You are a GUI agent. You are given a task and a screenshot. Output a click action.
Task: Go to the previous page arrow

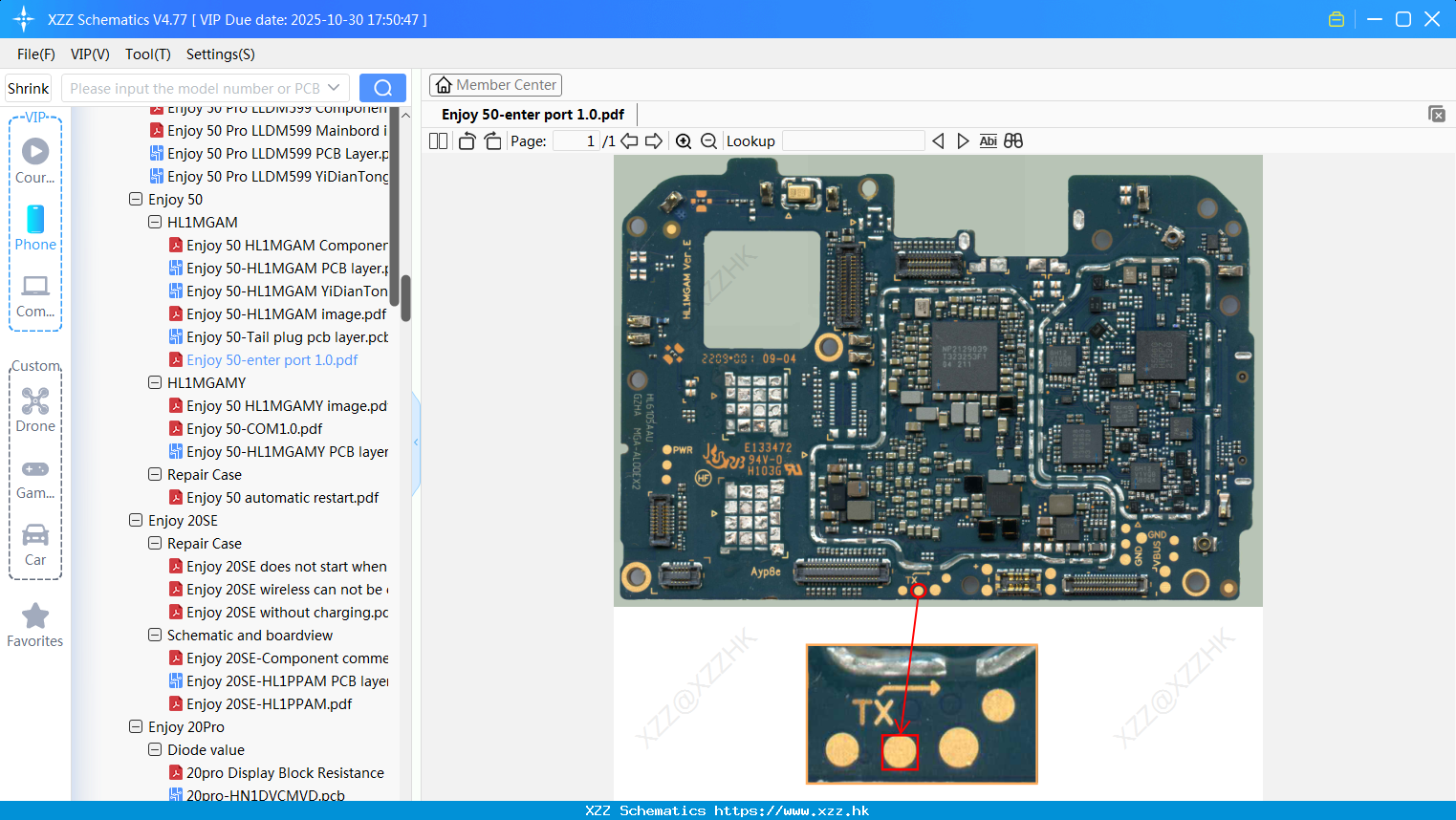[x=629, y=140]
